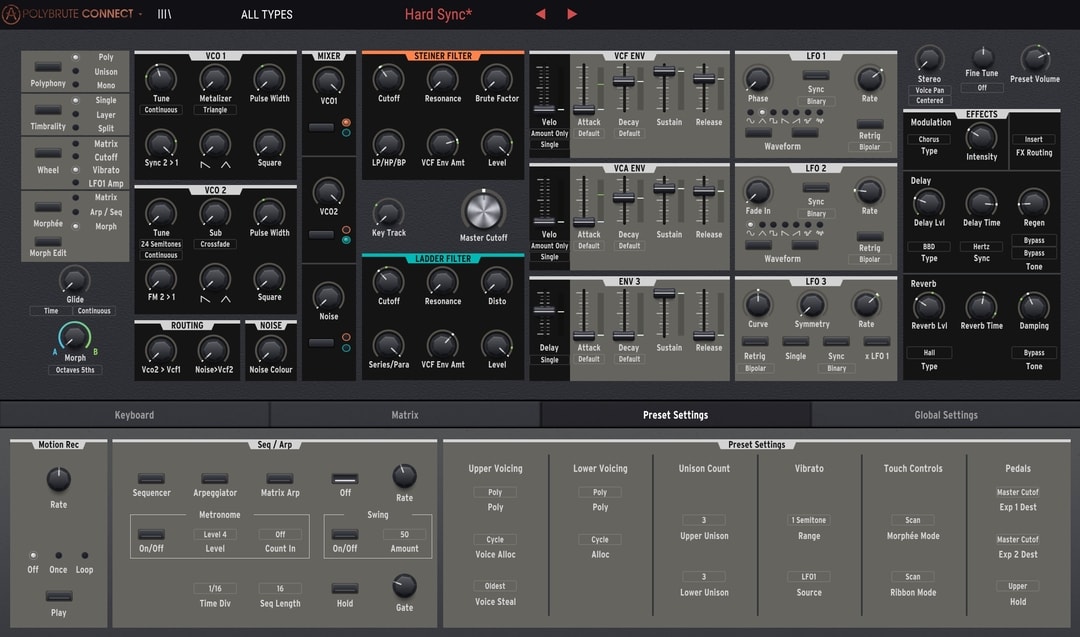Select the Motion Rec Once radio option
This screenshot has width=1080, height=637.
[59, 555]
